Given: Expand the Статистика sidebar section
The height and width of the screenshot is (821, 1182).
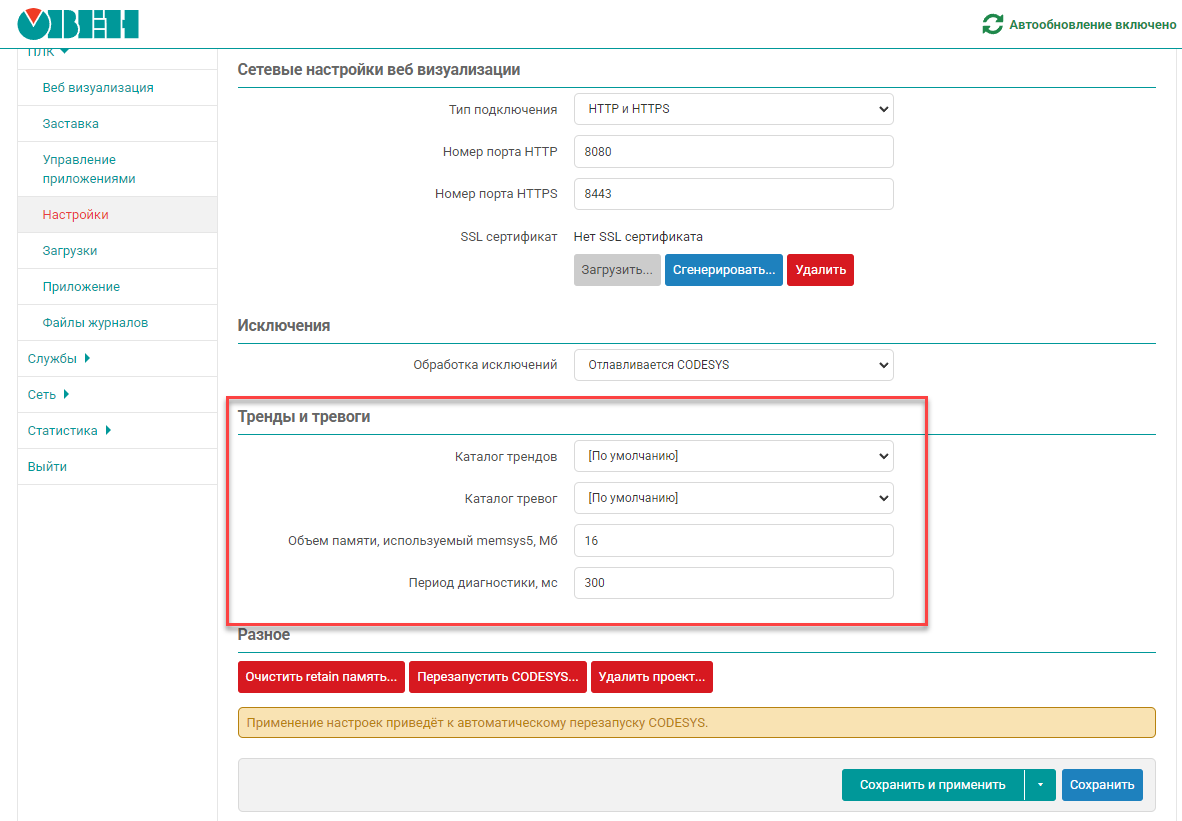Looking at the screenshot, I should click(x=69, y=431).
